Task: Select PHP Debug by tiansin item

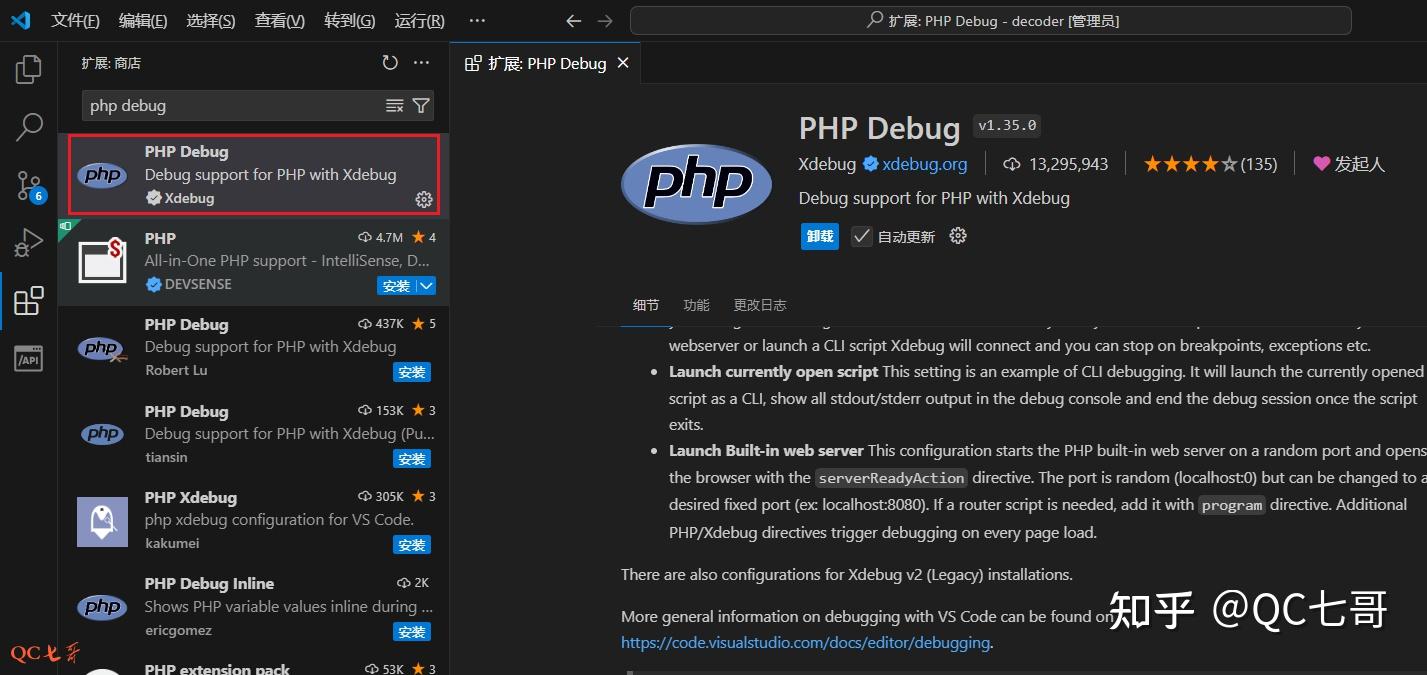Action: pyautogui.click(x=253, y=435)
